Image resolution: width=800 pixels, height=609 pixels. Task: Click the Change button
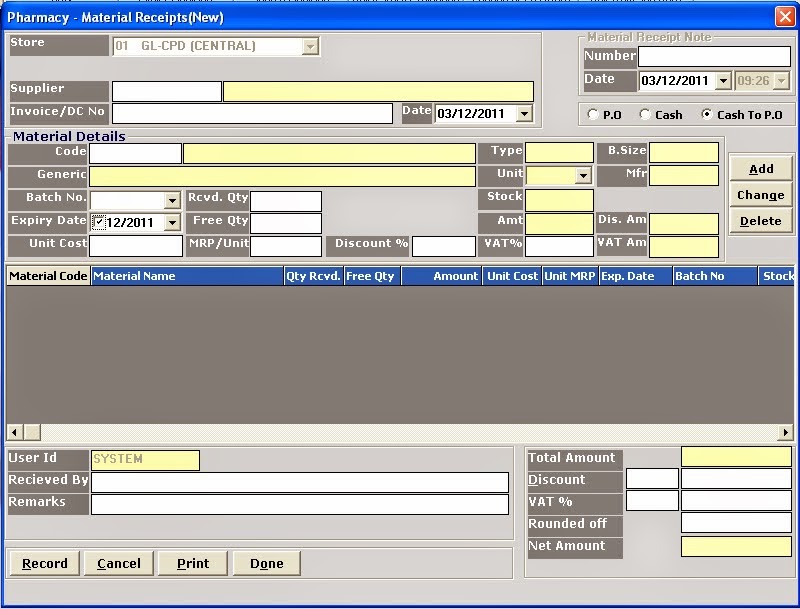(x=760, y=194)
